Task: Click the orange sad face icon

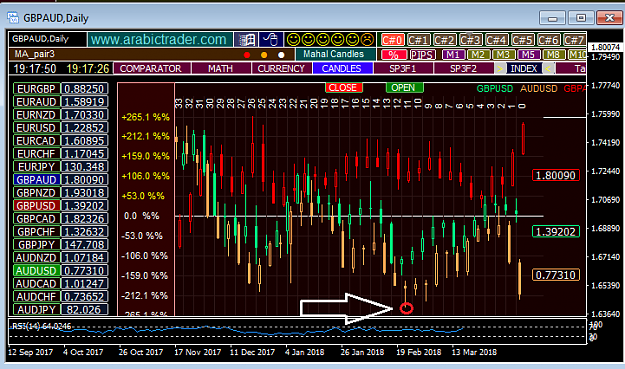Action: tap(367, 39)
